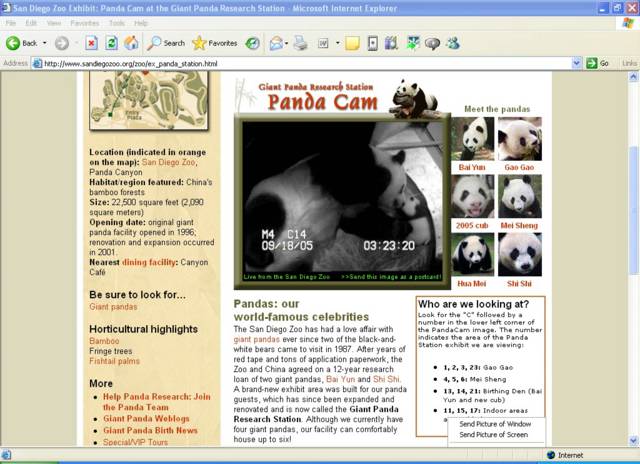Open the San Diego Zoo link
The height and width of the screenshot is (464, 640).
pyautogui.click(x=169, y=162)
